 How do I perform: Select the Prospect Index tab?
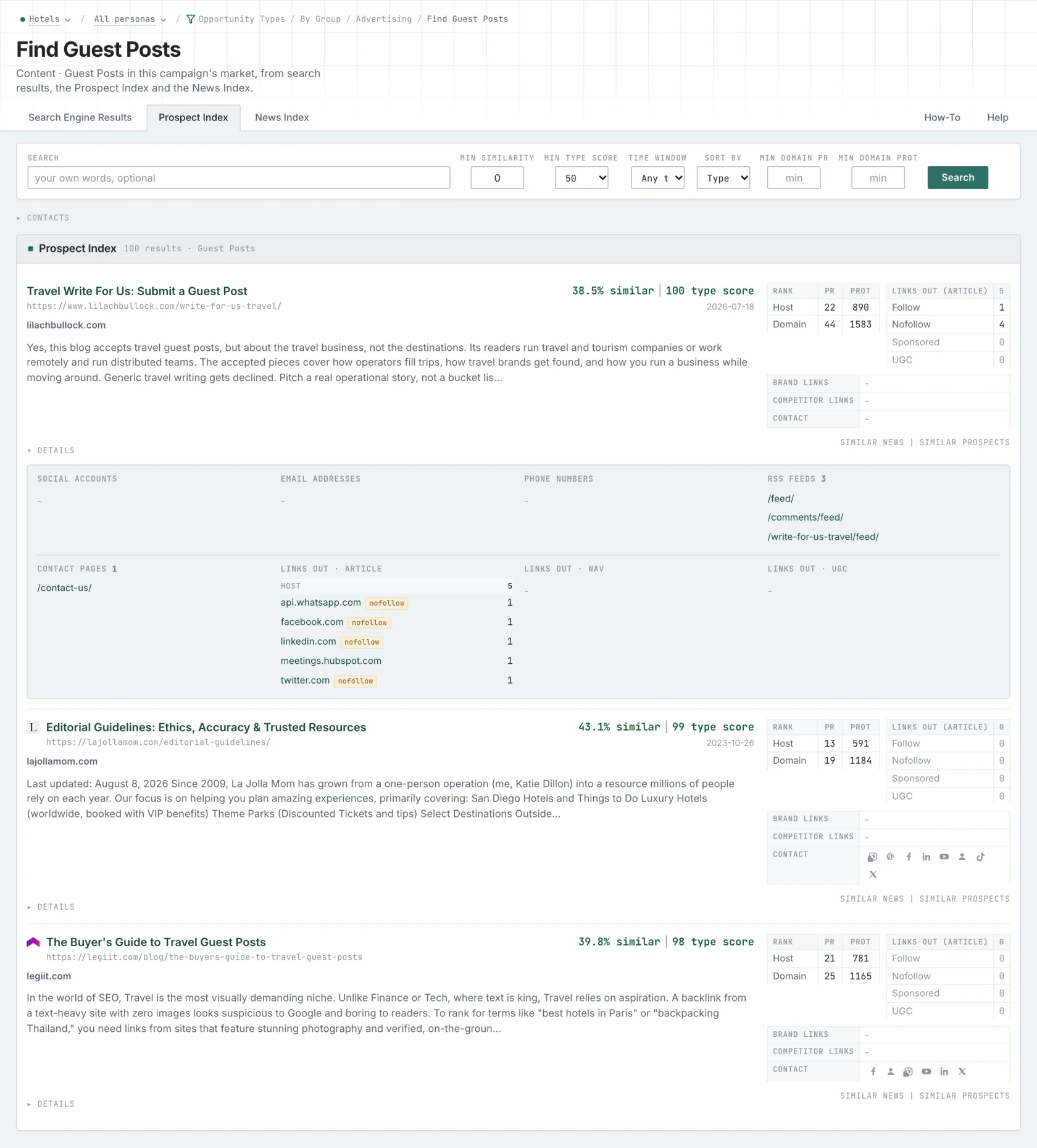coord(193,117)
